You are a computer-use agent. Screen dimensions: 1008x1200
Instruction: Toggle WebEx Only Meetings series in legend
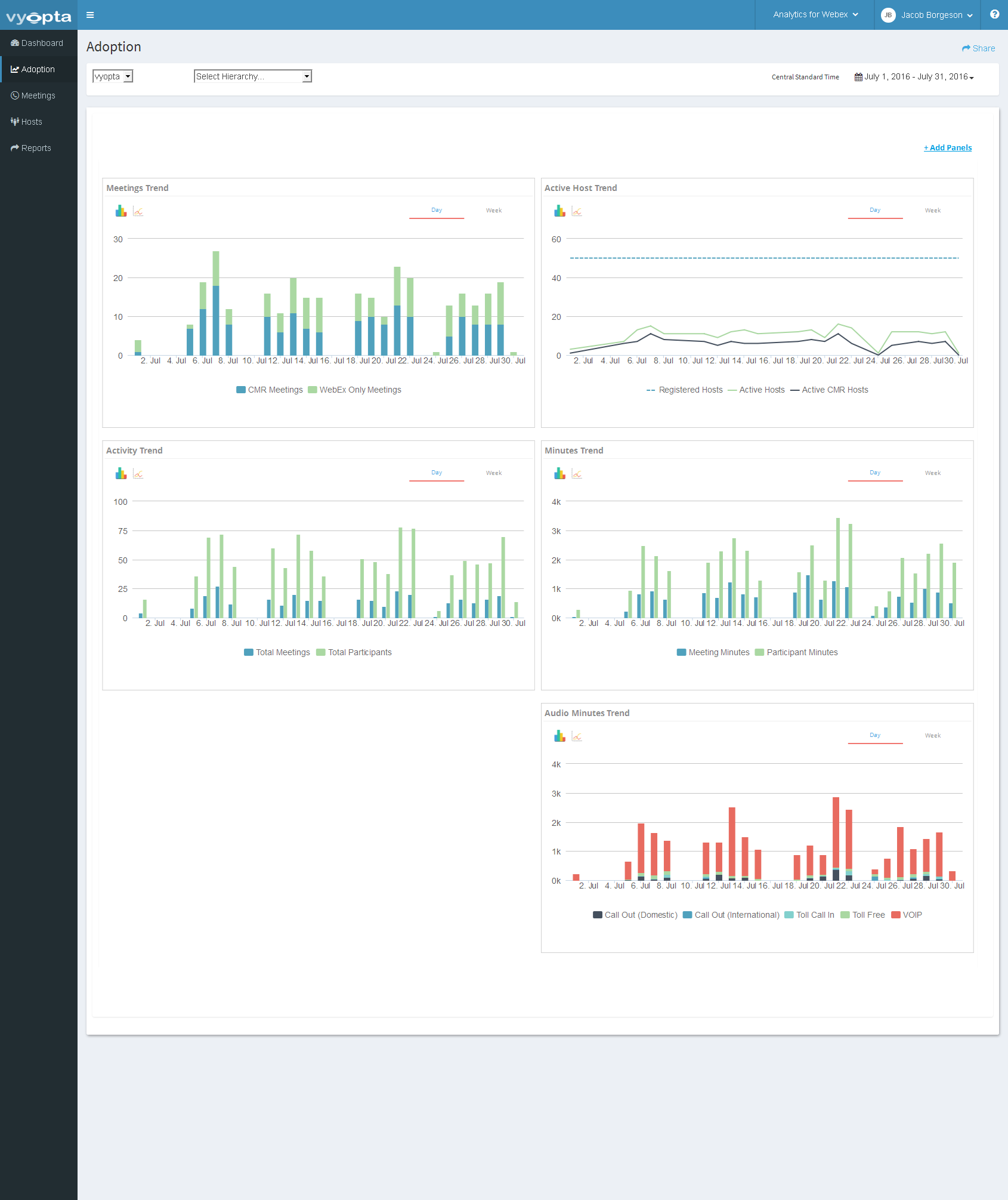point(354,390)
